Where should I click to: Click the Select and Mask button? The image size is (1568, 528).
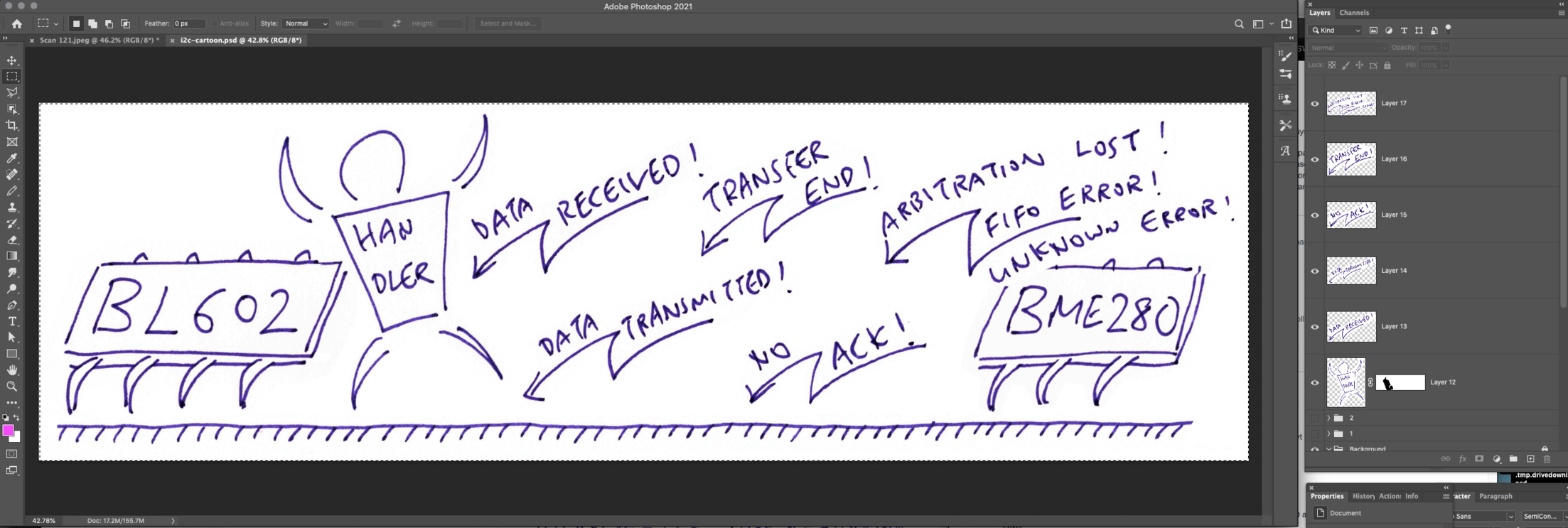point(508,23)
